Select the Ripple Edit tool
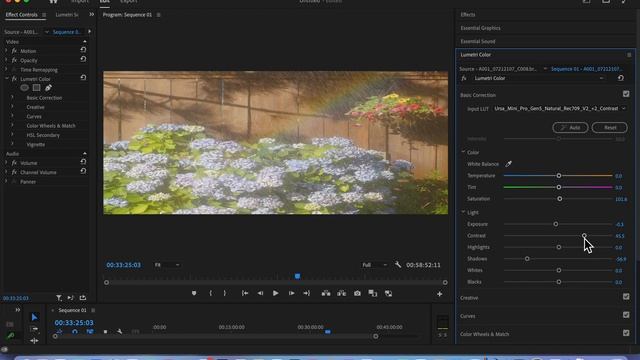This screenshot has width=640, height=360. click(34, 340)
